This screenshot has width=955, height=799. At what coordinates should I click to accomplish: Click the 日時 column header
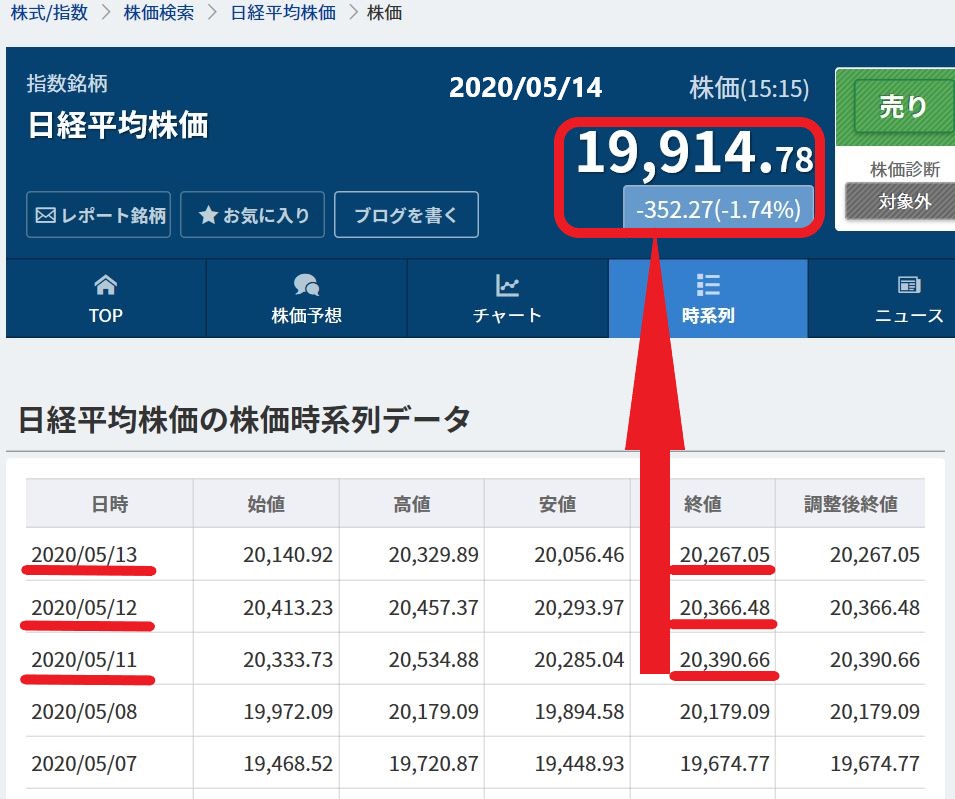[x=110, y=504]
